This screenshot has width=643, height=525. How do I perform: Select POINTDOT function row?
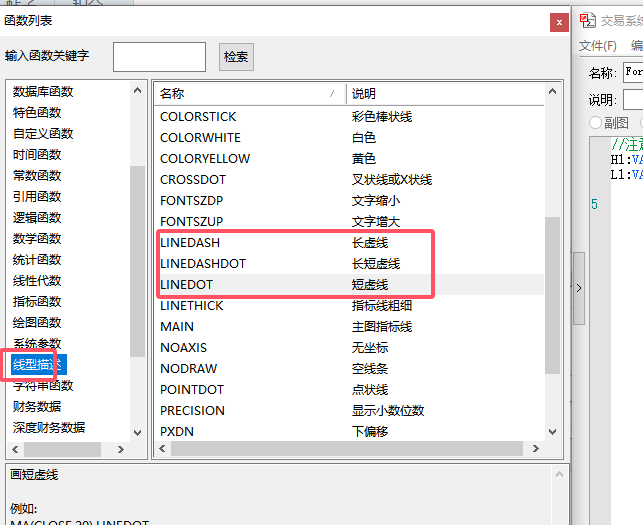(x=349, y=390)
